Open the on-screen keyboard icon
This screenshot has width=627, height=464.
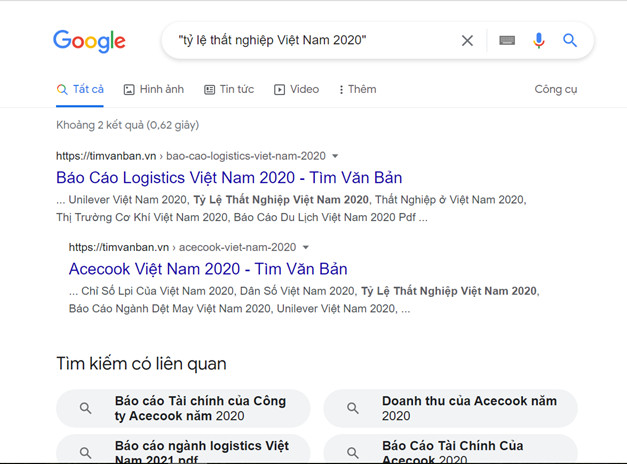coord(507,40)
